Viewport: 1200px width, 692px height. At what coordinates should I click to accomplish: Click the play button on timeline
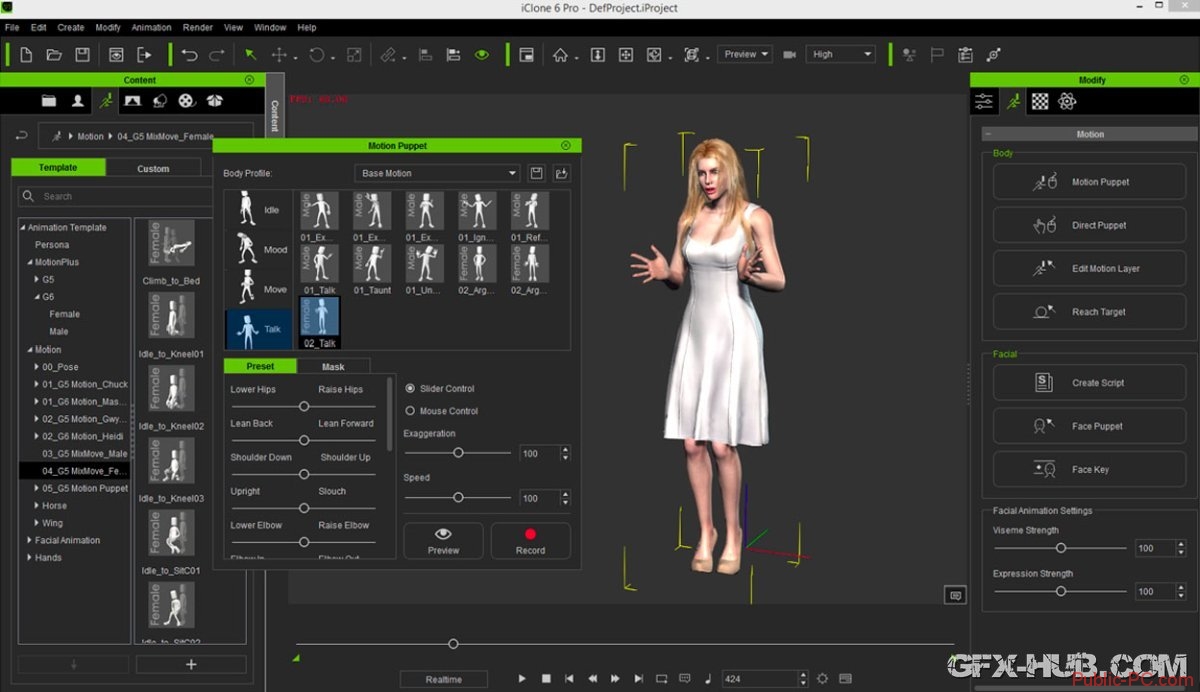tap(522, 679)
